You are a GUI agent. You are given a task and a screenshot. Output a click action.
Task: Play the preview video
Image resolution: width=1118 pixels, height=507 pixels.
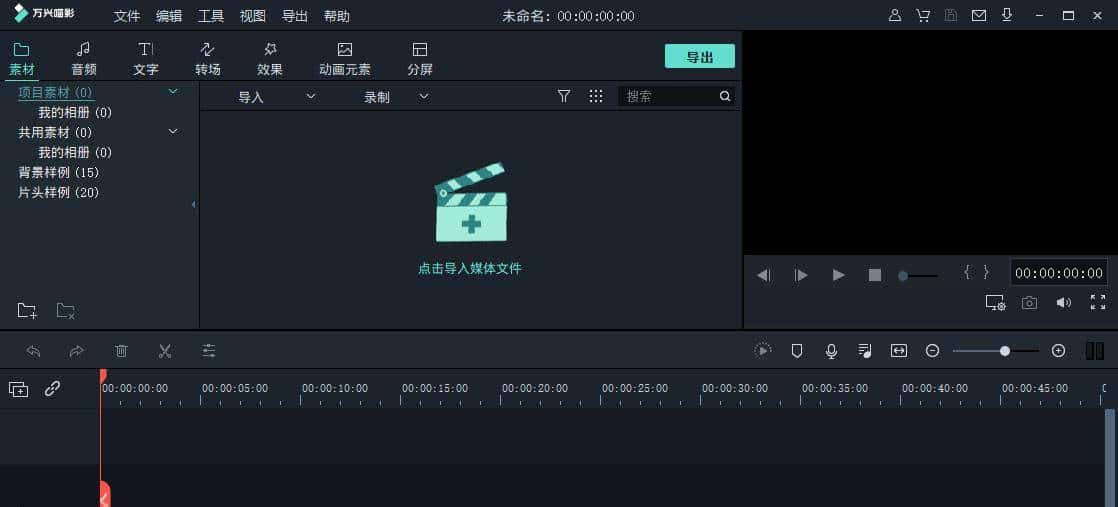tap(838, 275)
